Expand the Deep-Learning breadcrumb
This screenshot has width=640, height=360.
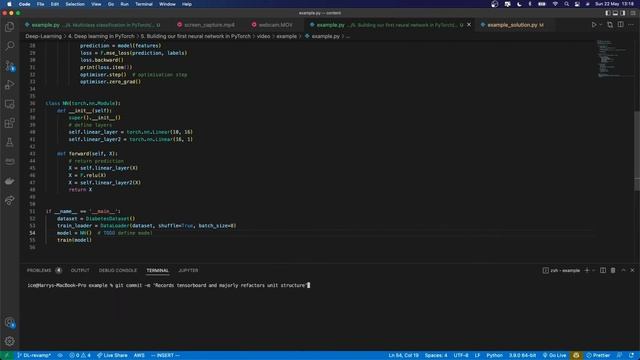(x=43, y=36)
